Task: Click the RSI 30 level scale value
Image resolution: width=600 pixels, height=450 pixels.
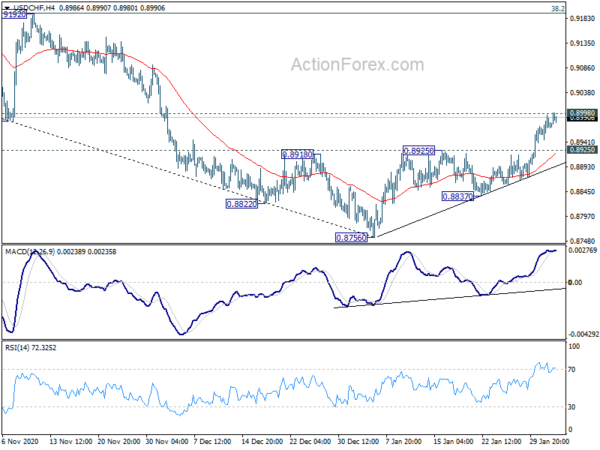Action: 572,407
